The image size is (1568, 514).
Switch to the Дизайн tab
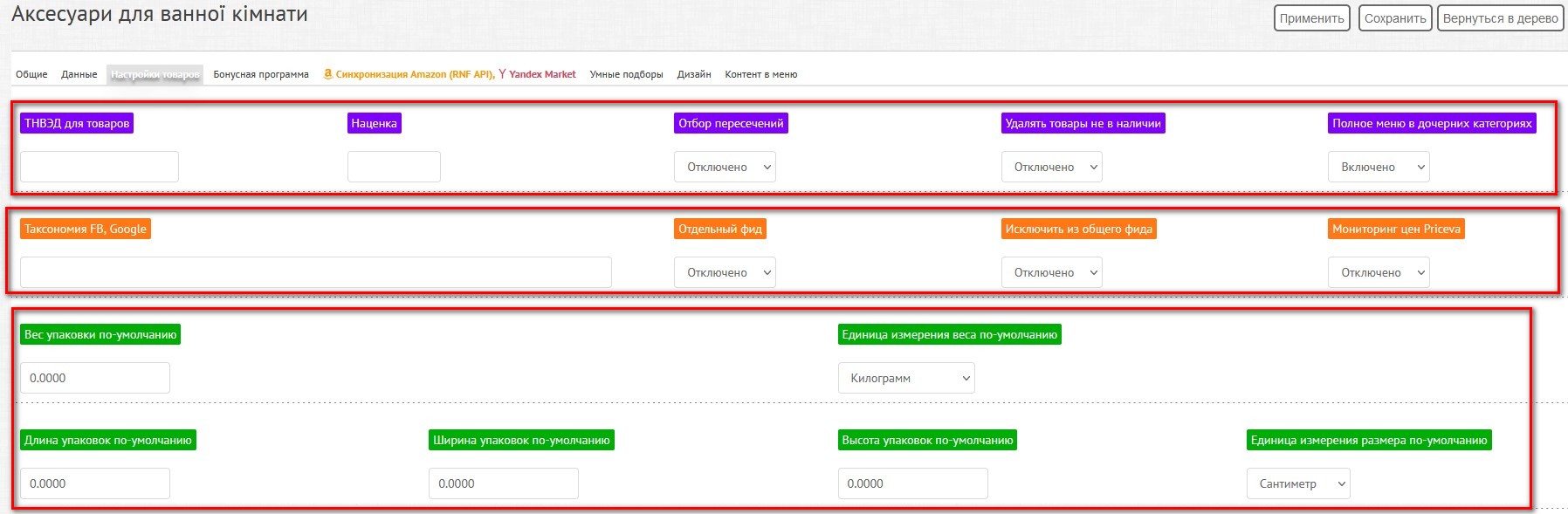[693, 75]
